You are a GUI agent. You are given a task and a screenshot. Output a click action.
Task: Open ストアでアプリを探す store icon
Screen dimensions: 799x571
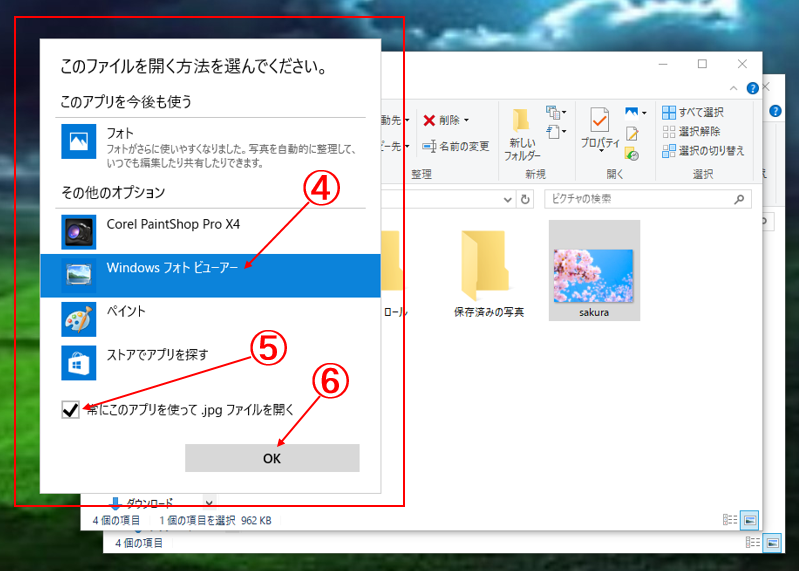pos(78,363)
